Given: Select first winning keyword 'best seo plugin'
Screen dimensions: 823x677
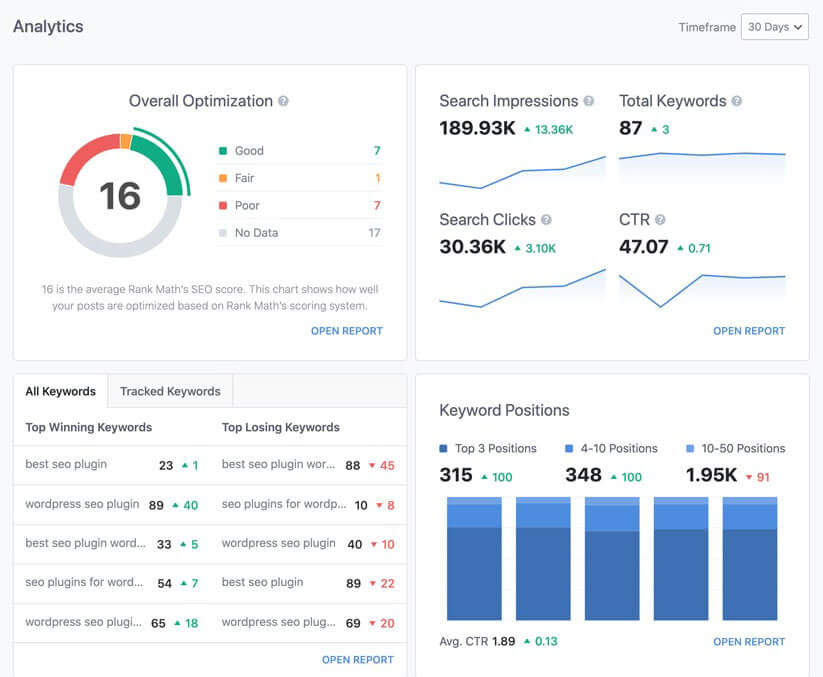Looking at the screenshot, I should [66, 464].
